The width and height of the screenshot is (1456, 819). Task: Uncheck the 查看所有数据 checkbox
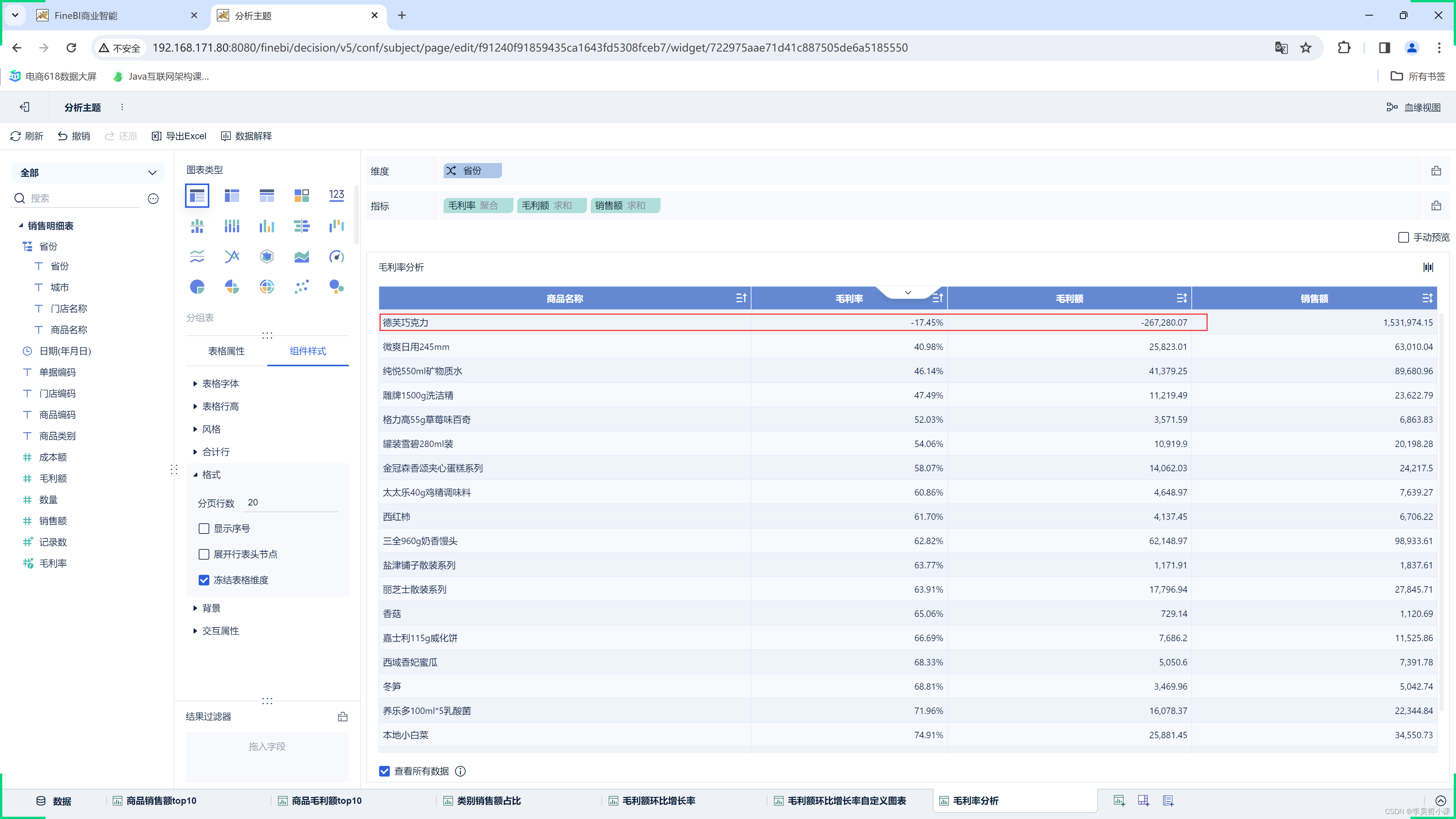(x=384, y=771)
